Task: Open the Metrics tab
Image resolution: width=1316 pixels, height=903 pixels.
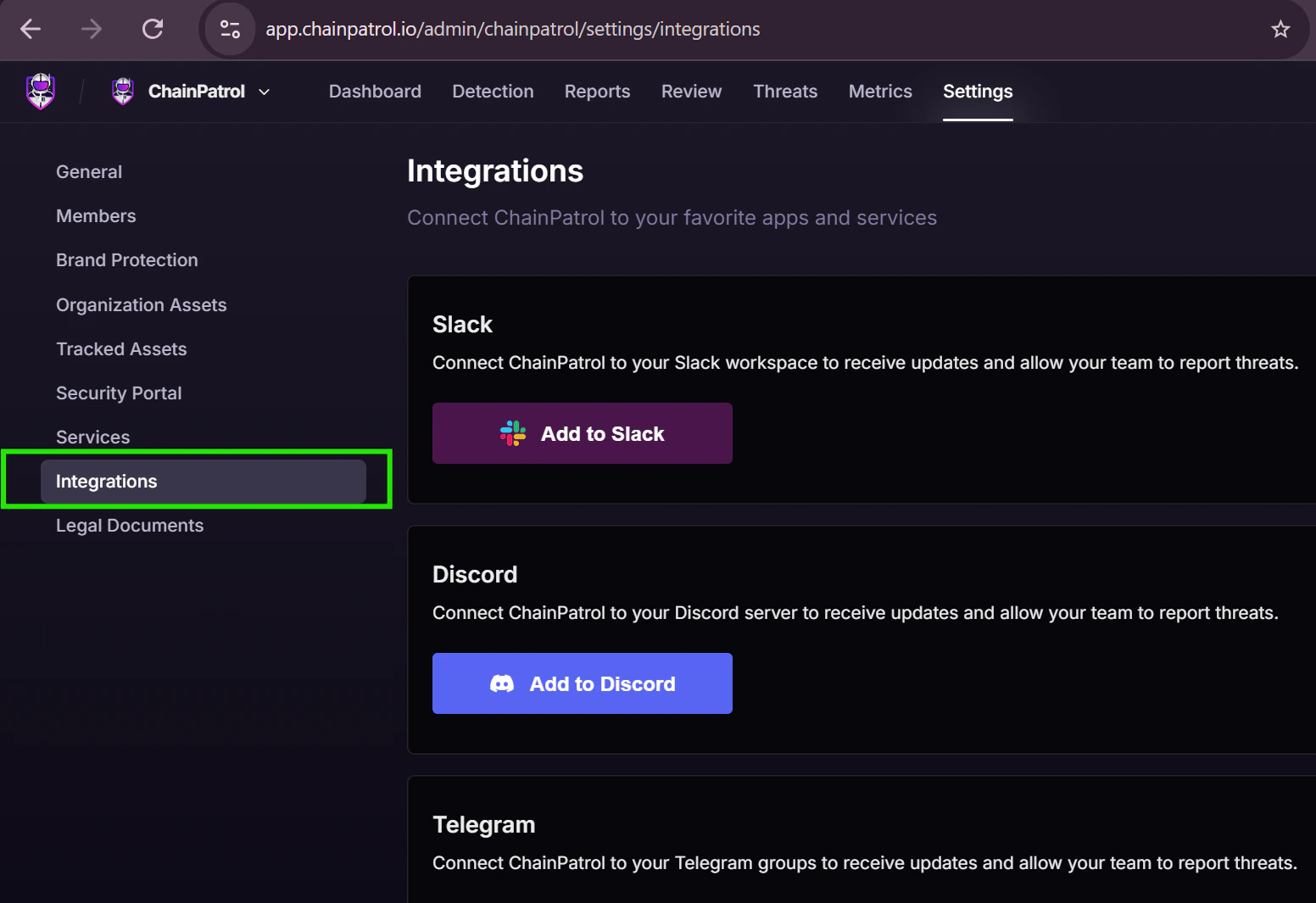Action: (879, 92)
